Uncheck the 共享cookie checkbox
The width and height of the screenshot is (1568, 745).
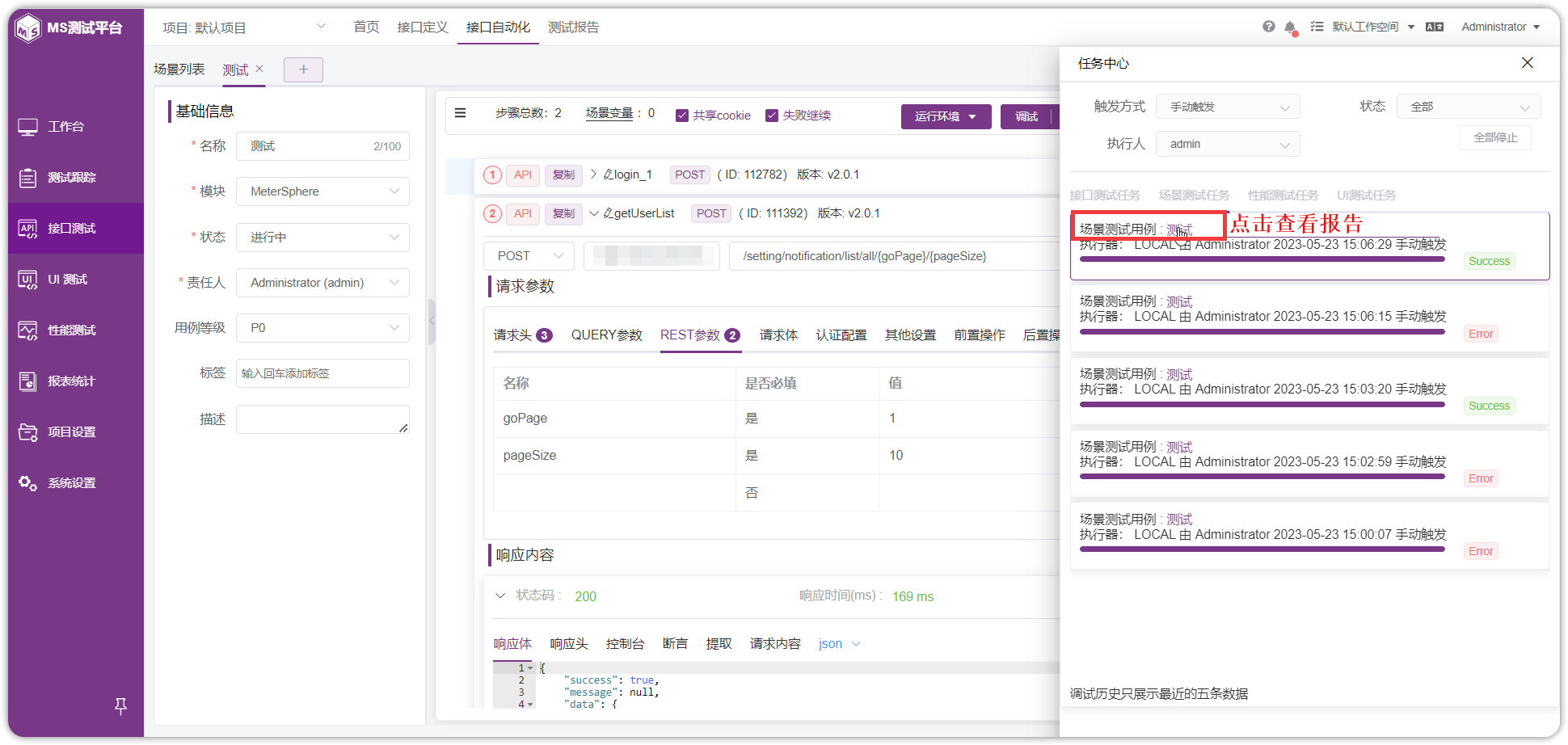point(682,116)
